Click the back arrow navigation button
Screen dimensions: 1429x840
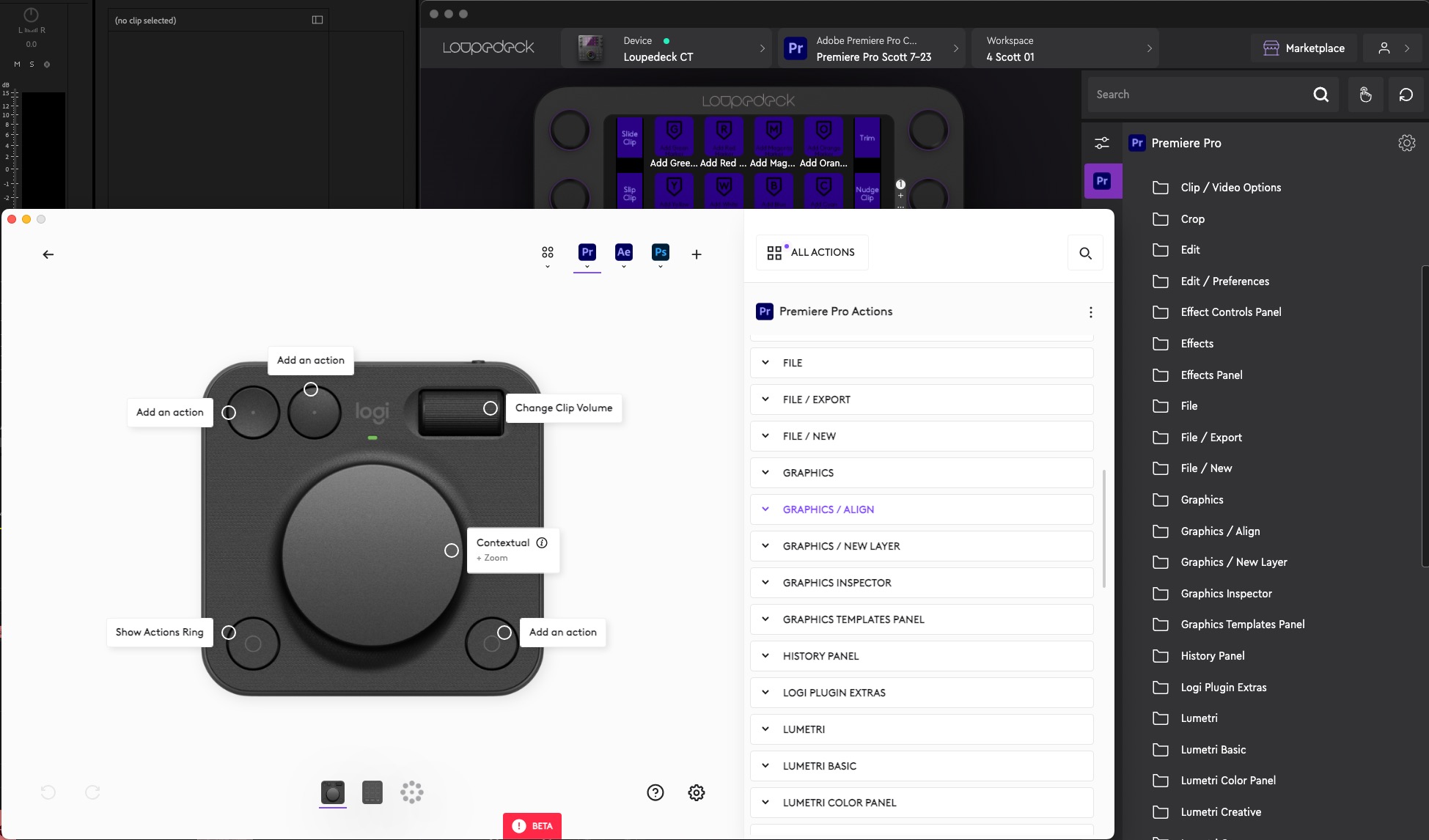point(48,254)
